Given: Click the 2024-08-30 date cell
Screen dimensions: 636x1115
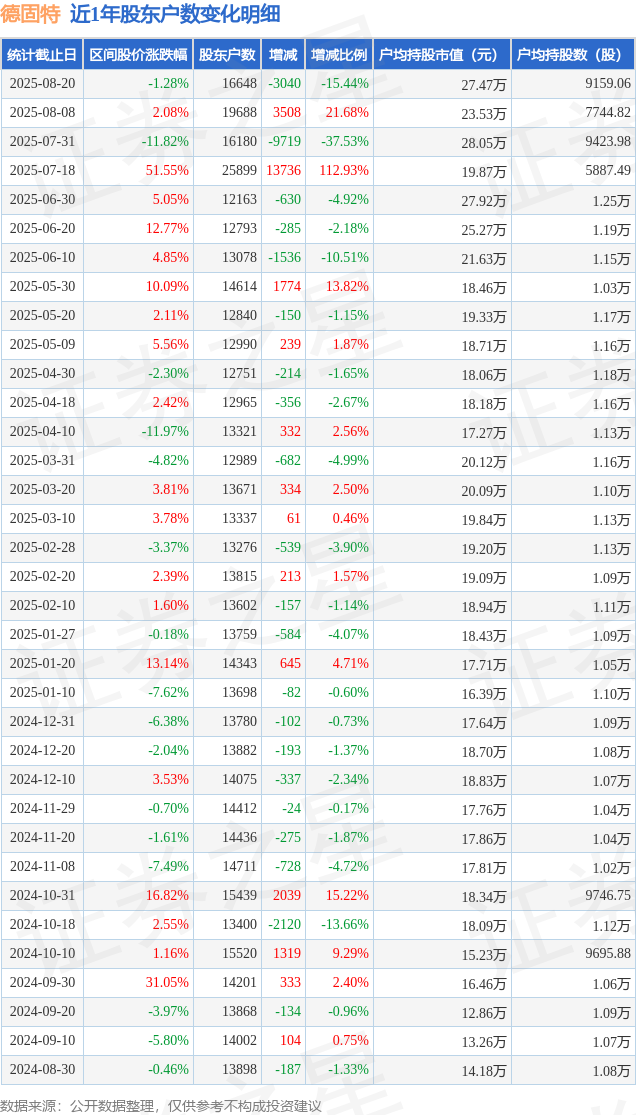Looking at the screenshot, I should [x=43, y=1069].
